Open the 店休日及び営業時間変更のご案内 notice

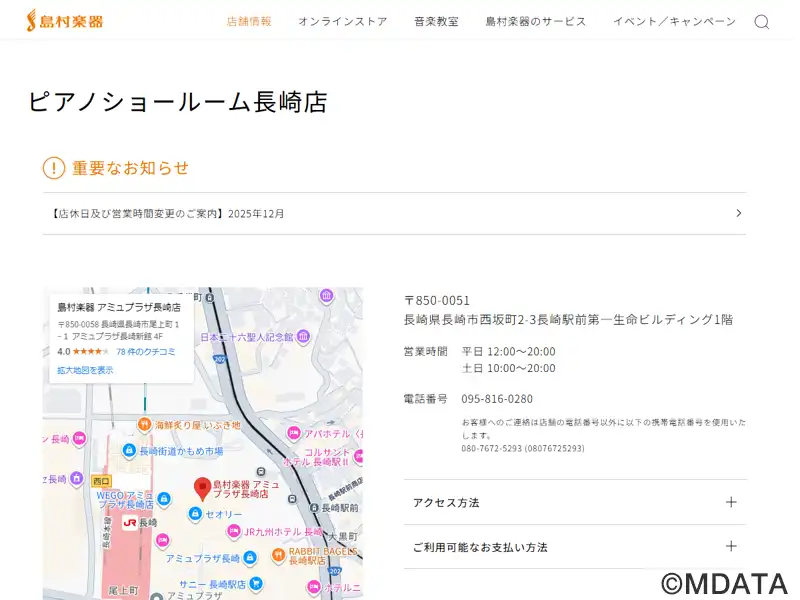(x=168, y=214)
